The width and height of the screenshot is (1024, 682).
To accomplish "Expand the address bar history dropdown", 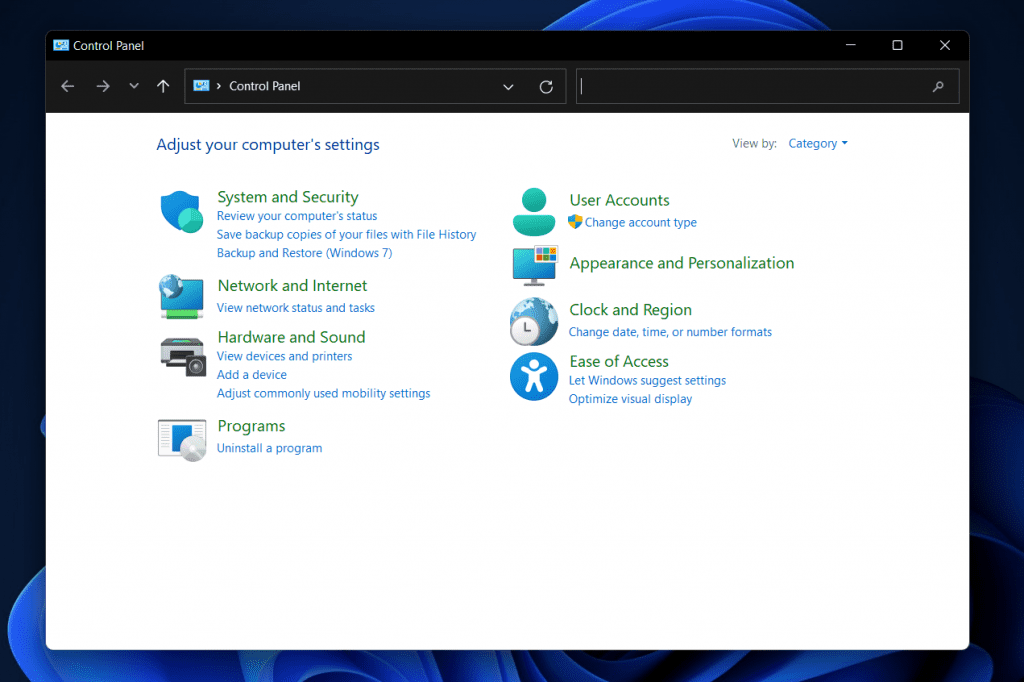I will [508, 87].
